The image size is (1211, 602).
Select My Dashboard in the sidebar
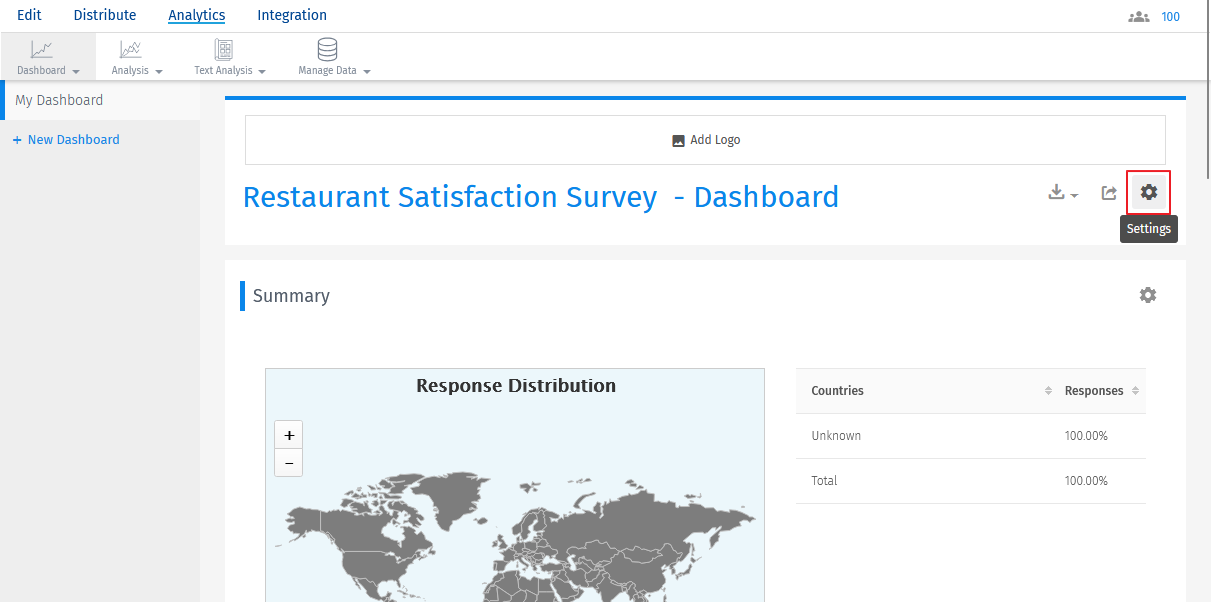60,100
